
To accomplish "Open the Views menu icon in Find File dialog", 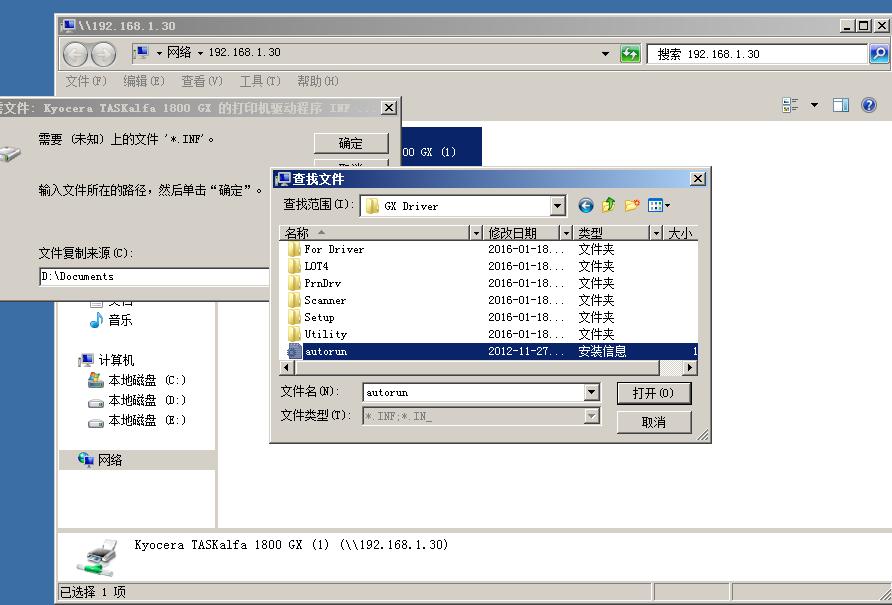I will (656, 205).
